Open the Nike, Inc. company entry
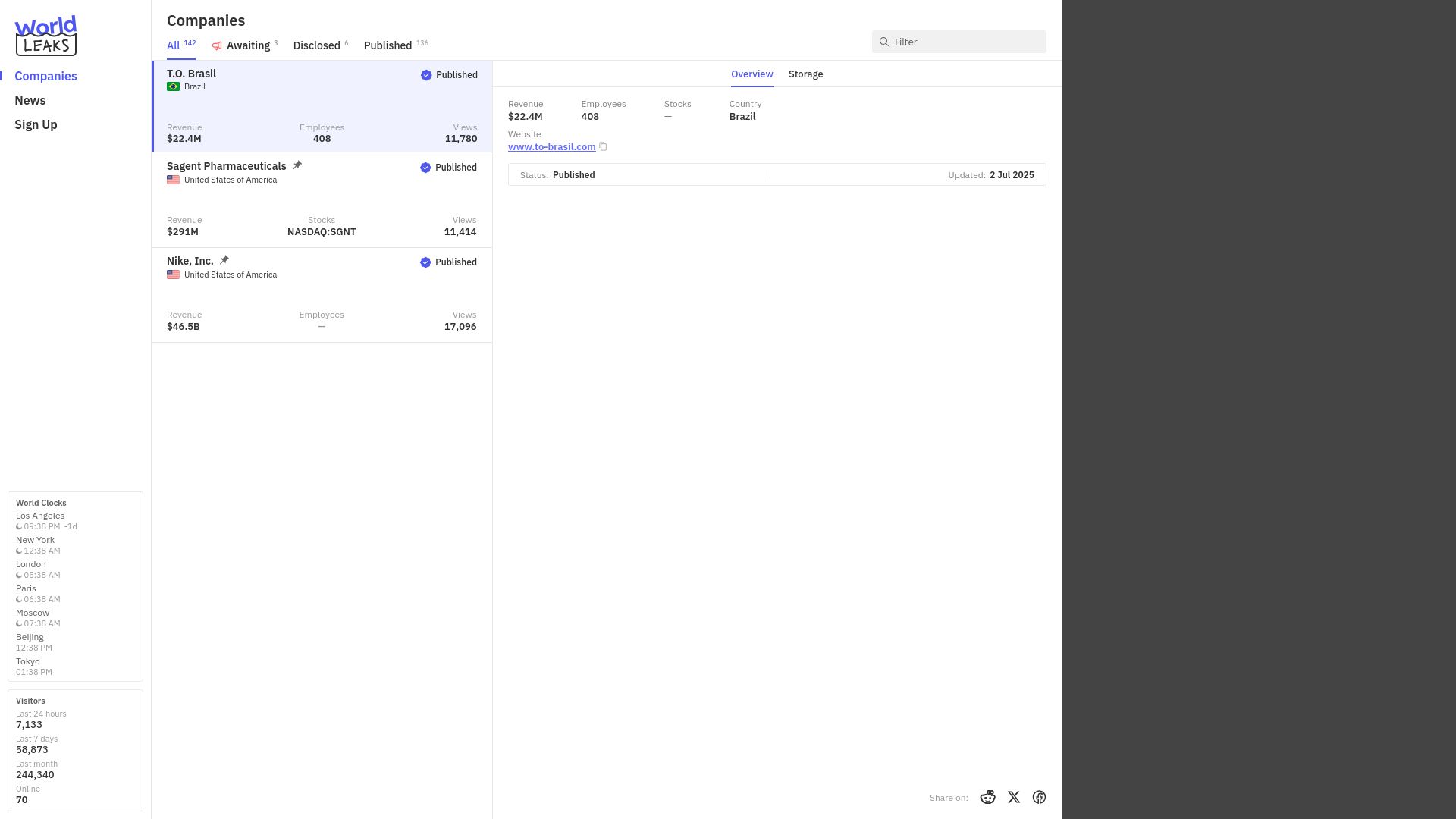Screen dimensions: 1456x819 (322, 295)
